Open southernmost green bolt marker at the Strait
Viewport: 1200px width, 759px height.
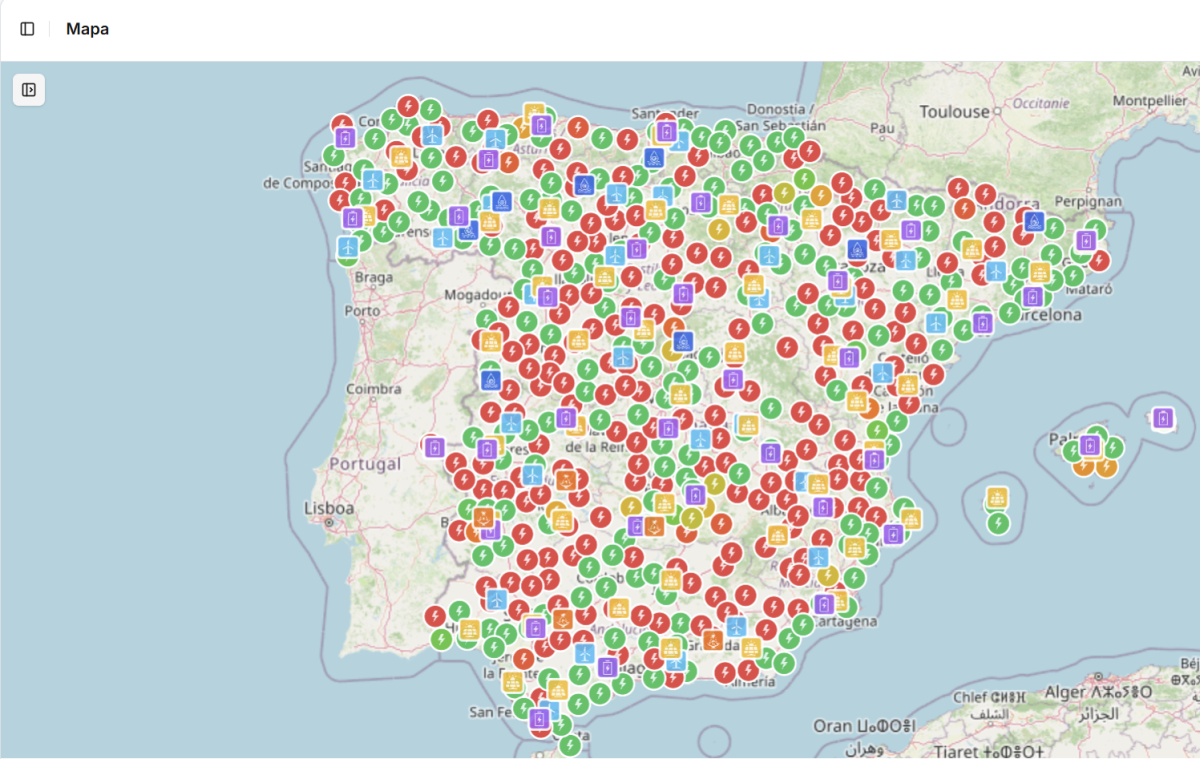[x=569, y=745]
